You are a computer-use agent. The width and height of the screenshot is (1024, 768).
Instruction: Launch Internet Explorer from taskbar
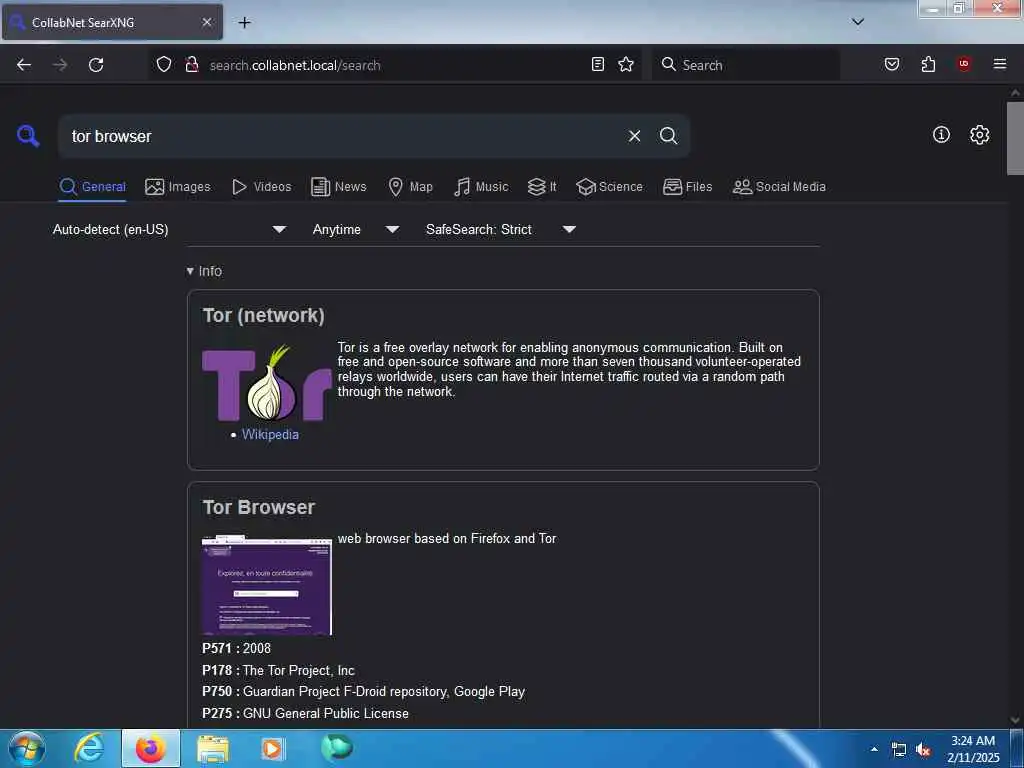click(89, 748)
